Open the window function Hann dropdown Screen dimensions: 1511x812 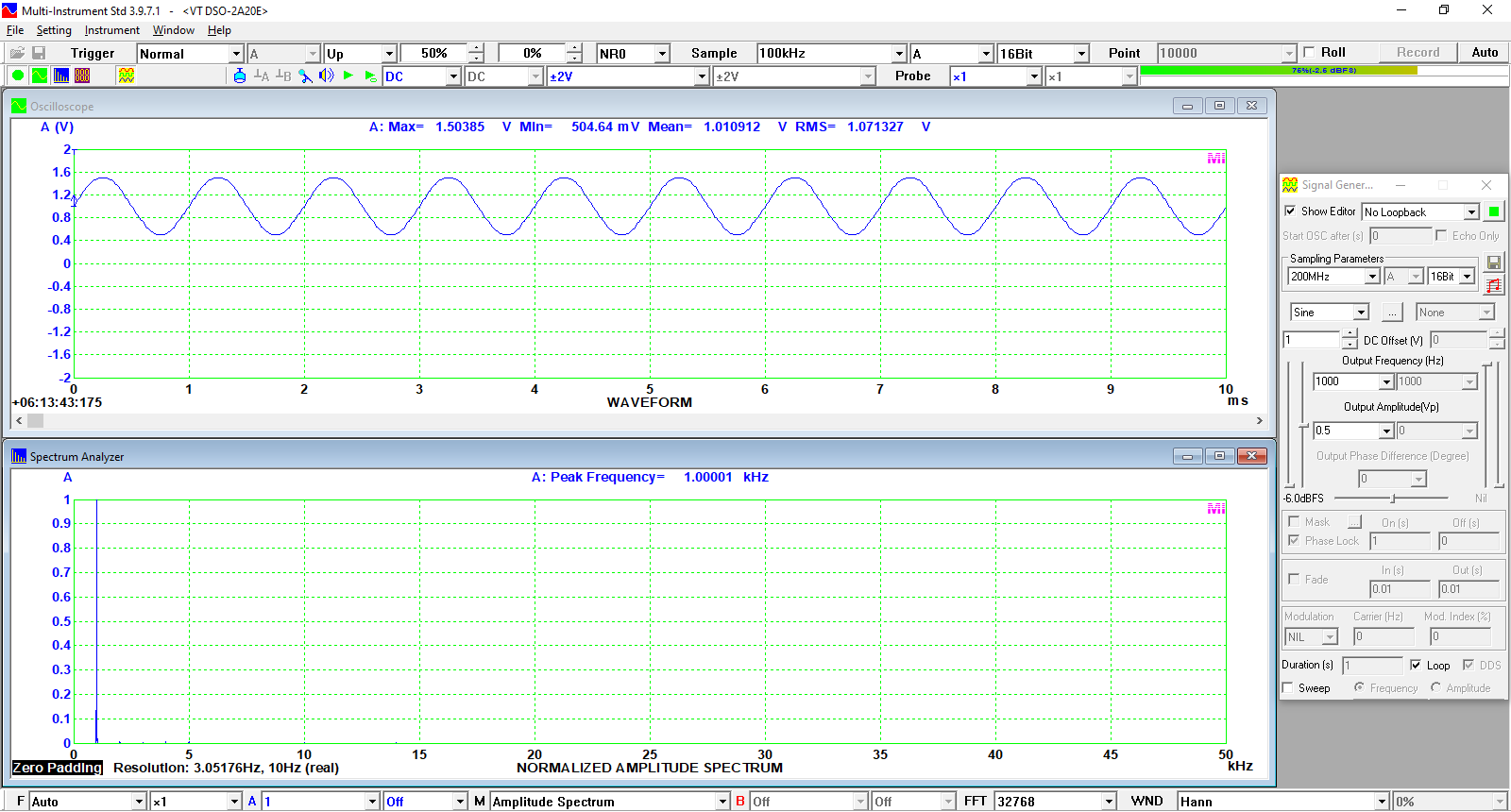pos(1283,802)
